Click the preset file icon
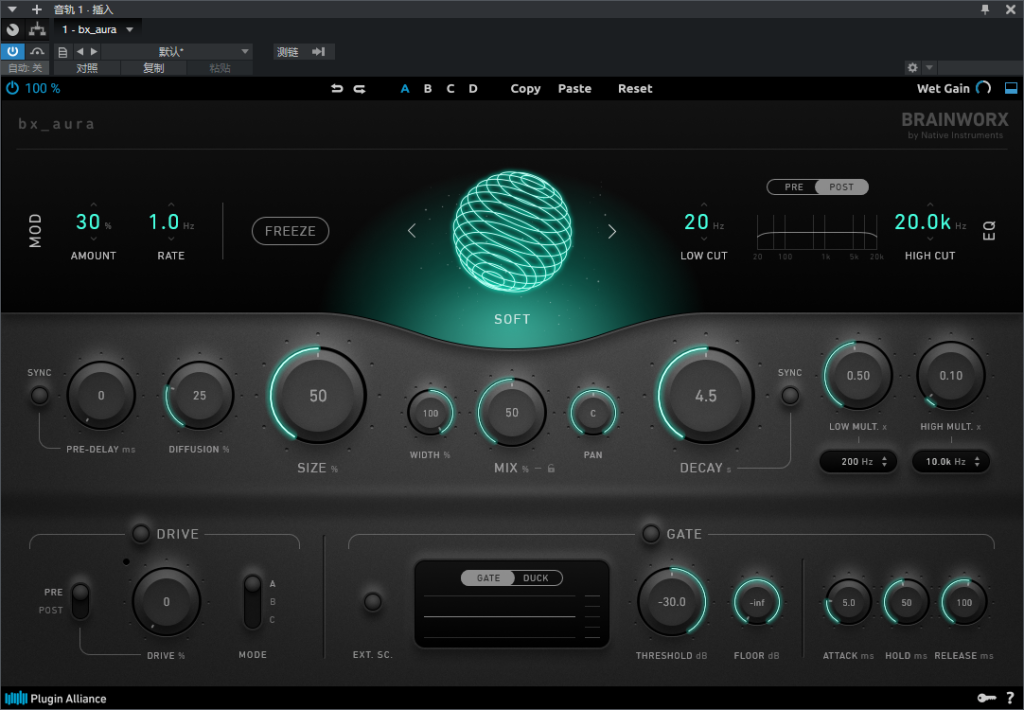The width and height of the screenshot is (1024, 710). coord(63,52)
